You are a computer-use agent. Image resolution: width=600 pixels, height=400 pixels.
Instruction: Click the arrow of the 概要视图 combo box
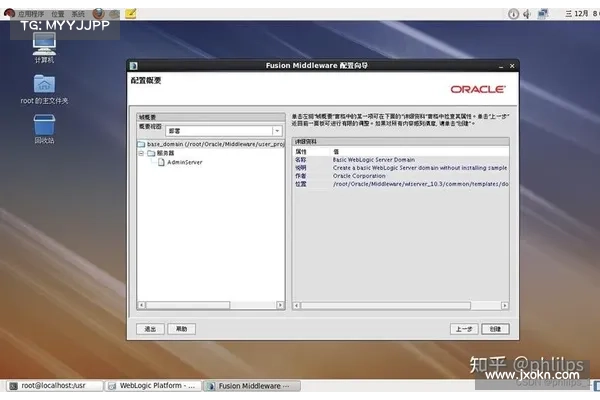pos(277,131)
